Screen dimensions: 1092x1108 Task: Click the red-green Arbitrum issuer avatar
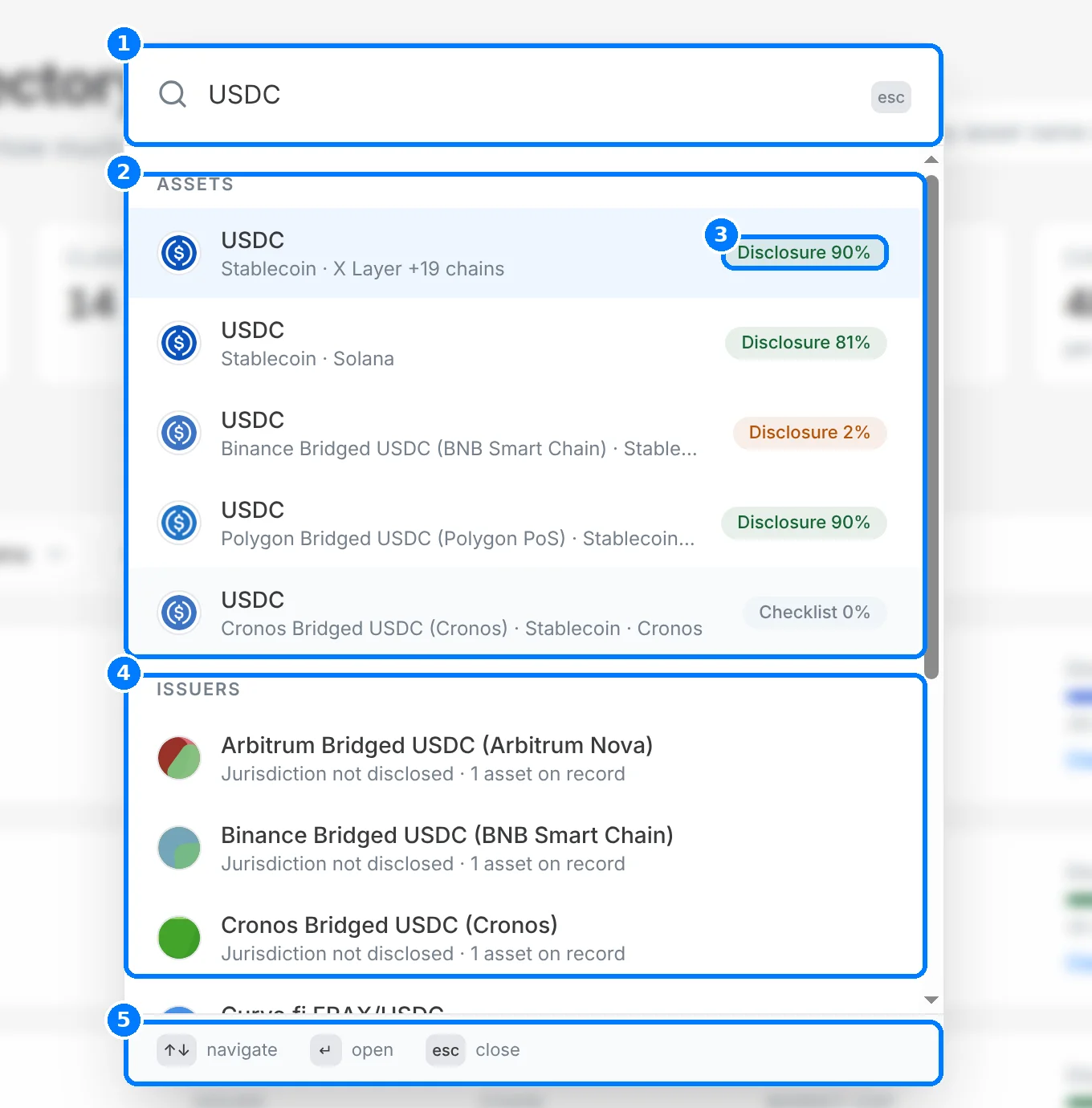pyautogui.click(x=179, y=759)
